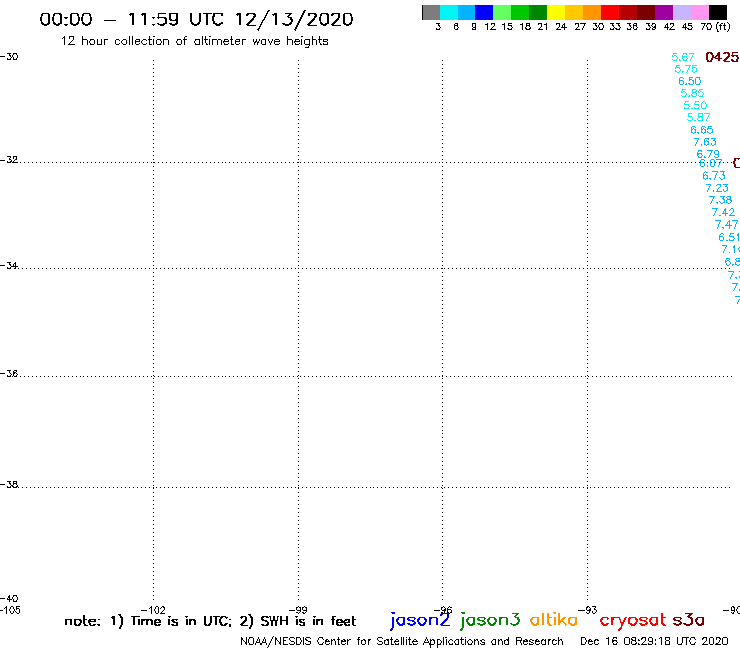Click the red 'cryosat' satellite label

point(633,620)
